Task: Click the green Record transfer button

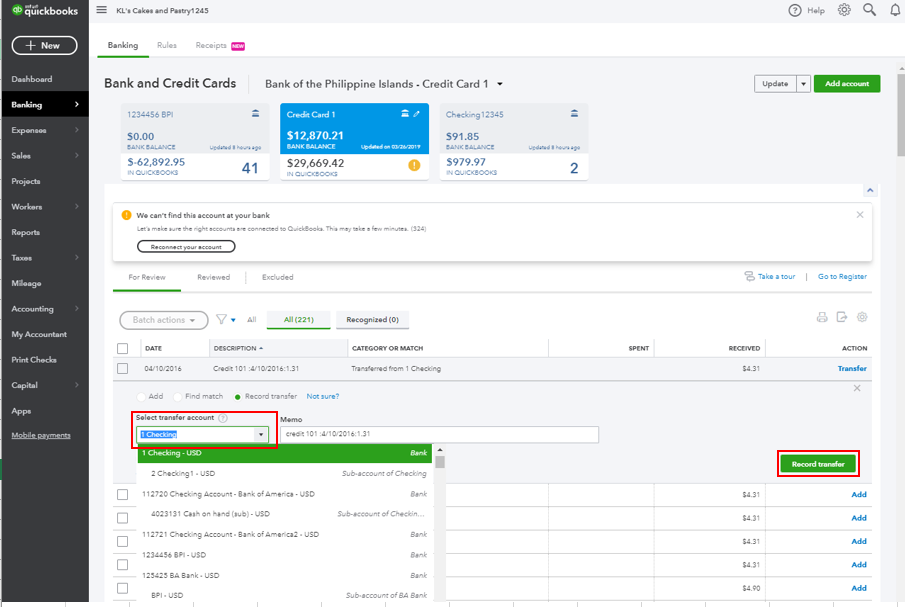Action: [818, 464]
